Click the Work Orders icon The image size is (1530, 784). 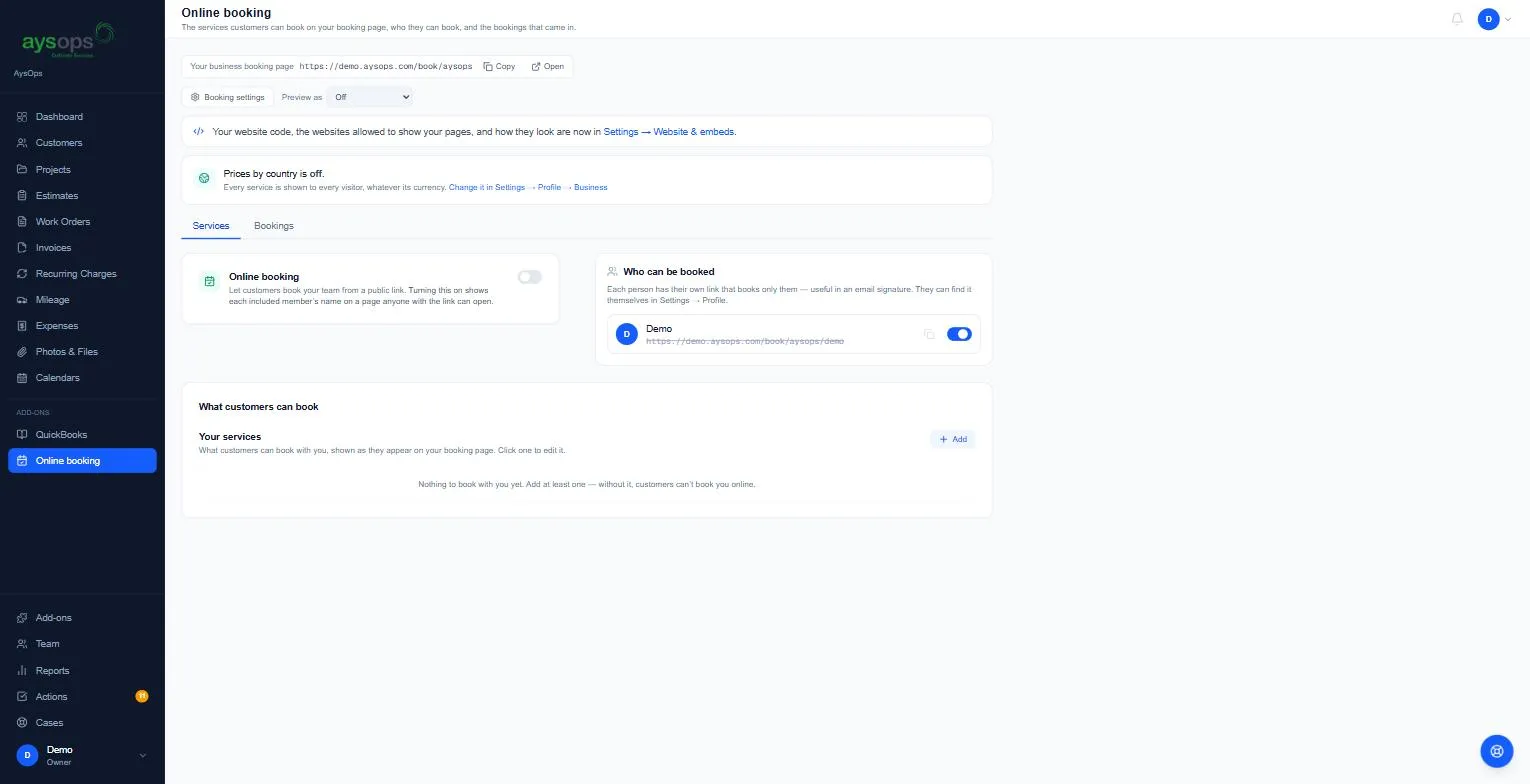(22, 221)
